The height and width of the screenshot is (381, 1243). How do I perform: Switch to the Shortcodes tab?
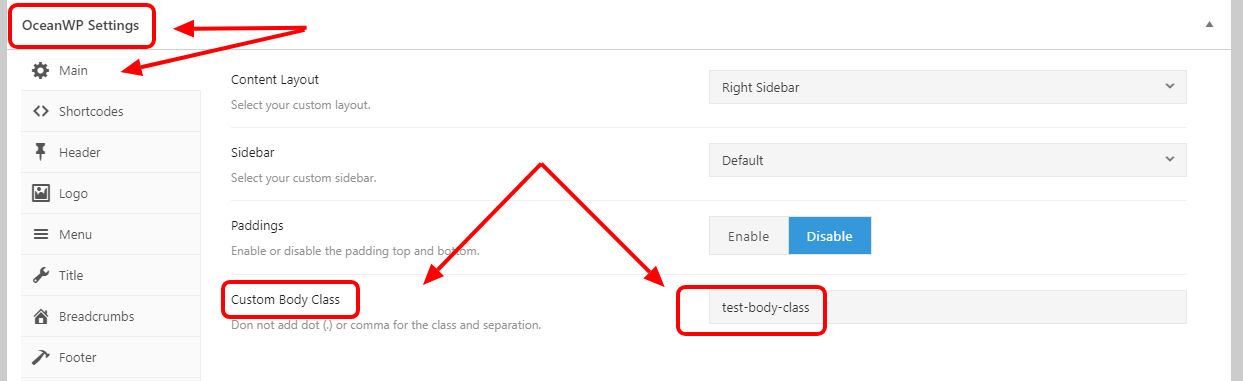pos(110,111)
